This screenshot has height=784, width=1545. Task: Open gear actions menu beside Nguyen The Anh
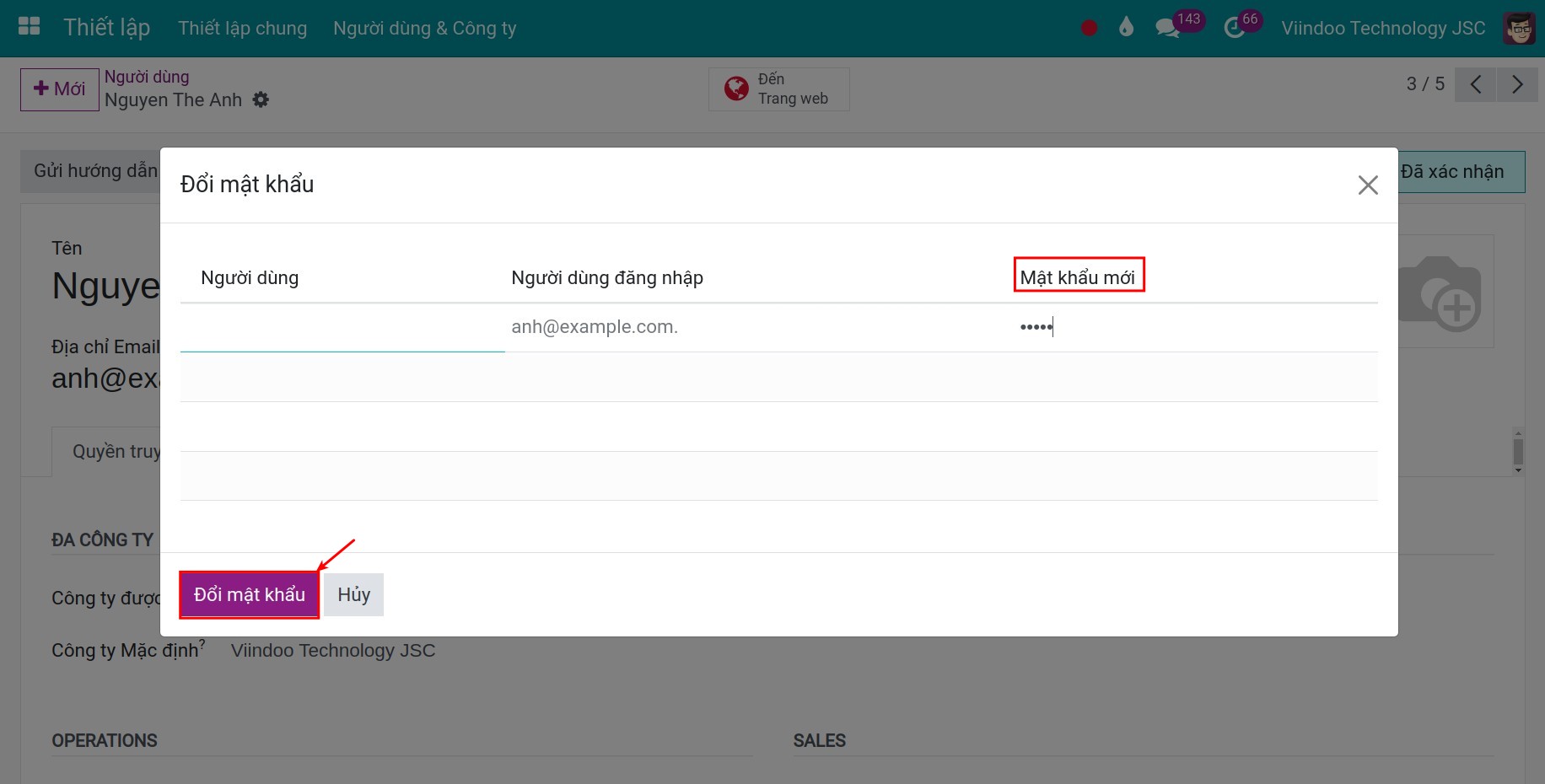coord(261,99)
